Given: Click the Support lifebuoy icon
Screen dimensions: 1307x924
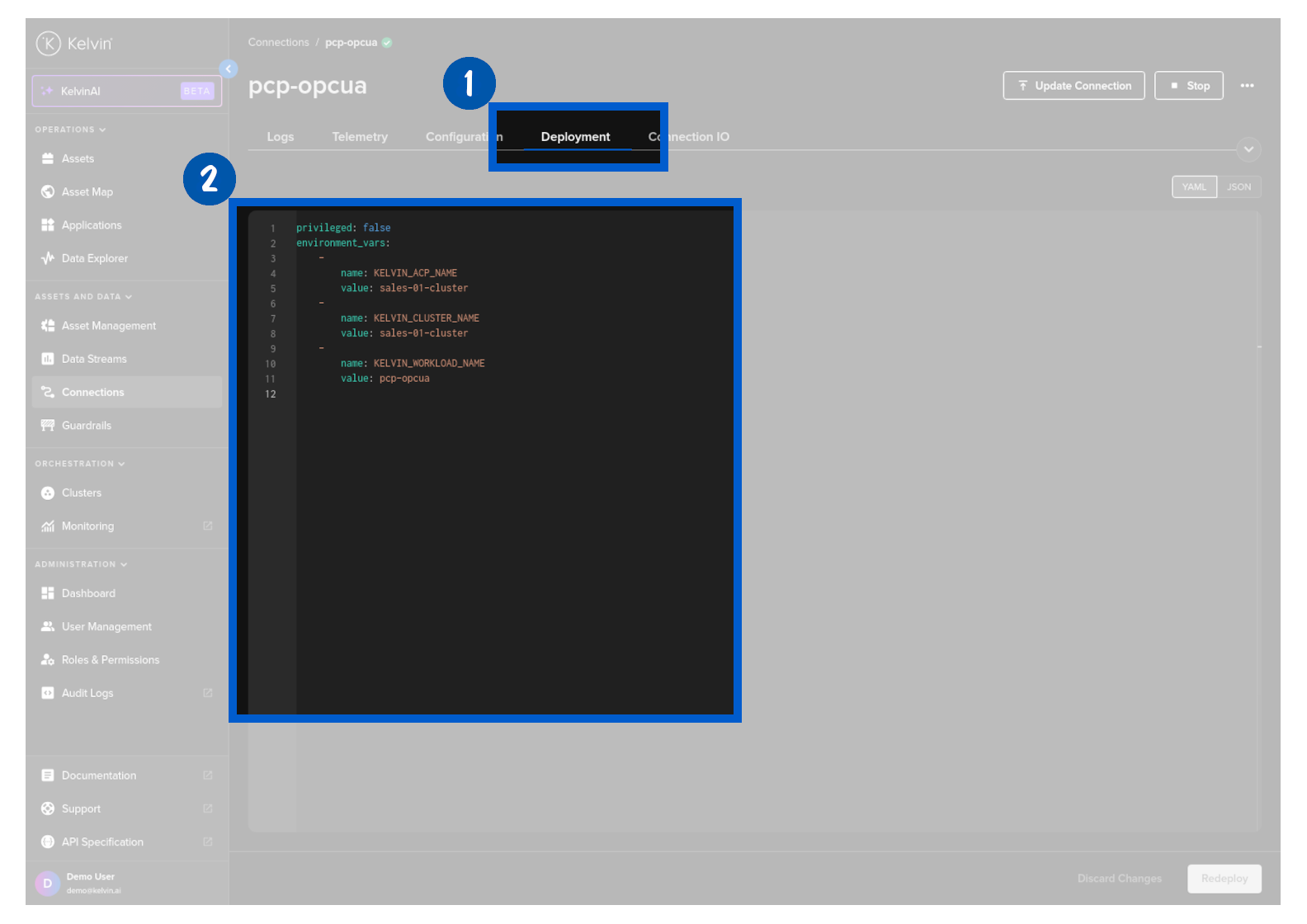Looking at the screenshot, I should click(x=48, y=809).
